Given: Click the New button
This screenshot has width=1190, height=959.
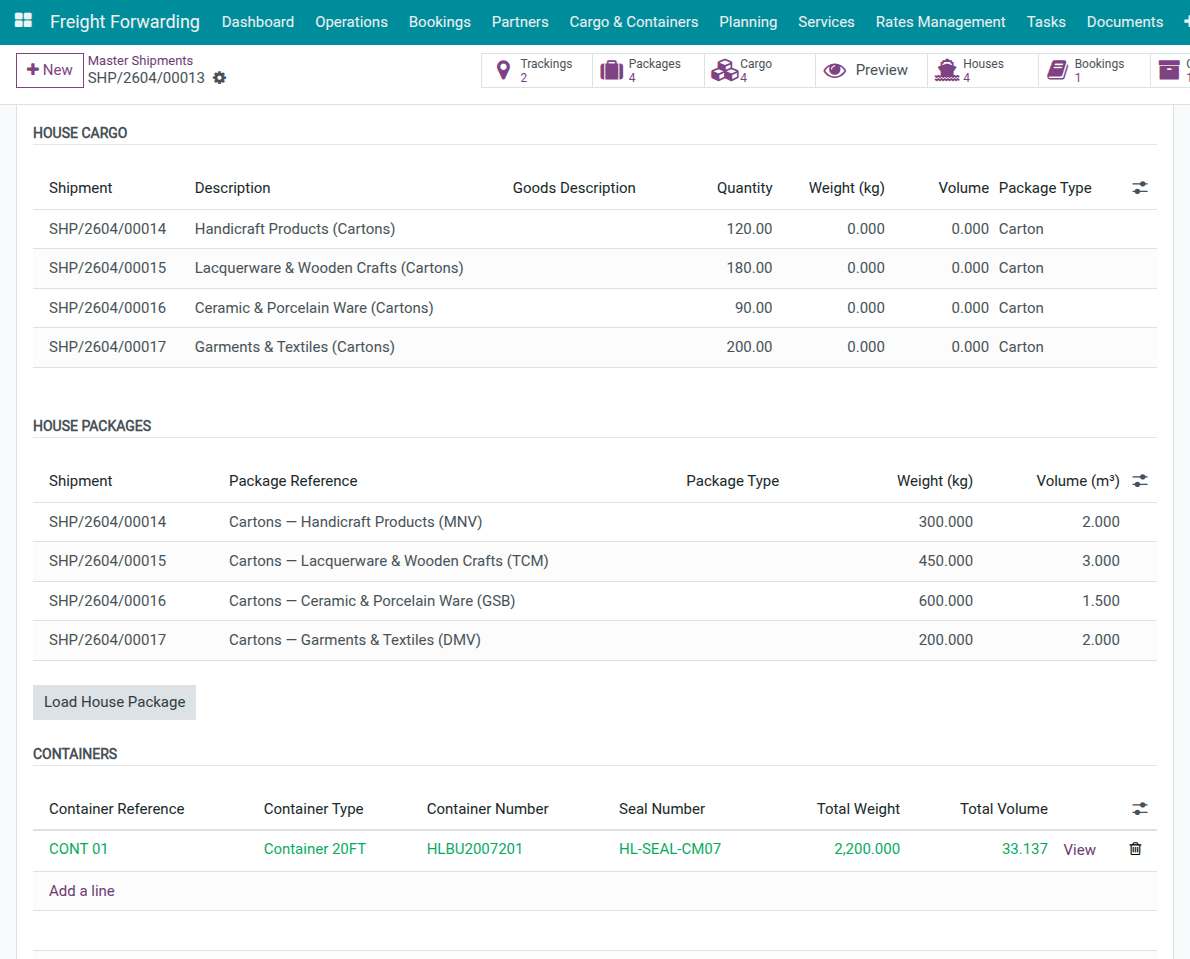Looking at the screenshot, I should click(x=50, y=70).
